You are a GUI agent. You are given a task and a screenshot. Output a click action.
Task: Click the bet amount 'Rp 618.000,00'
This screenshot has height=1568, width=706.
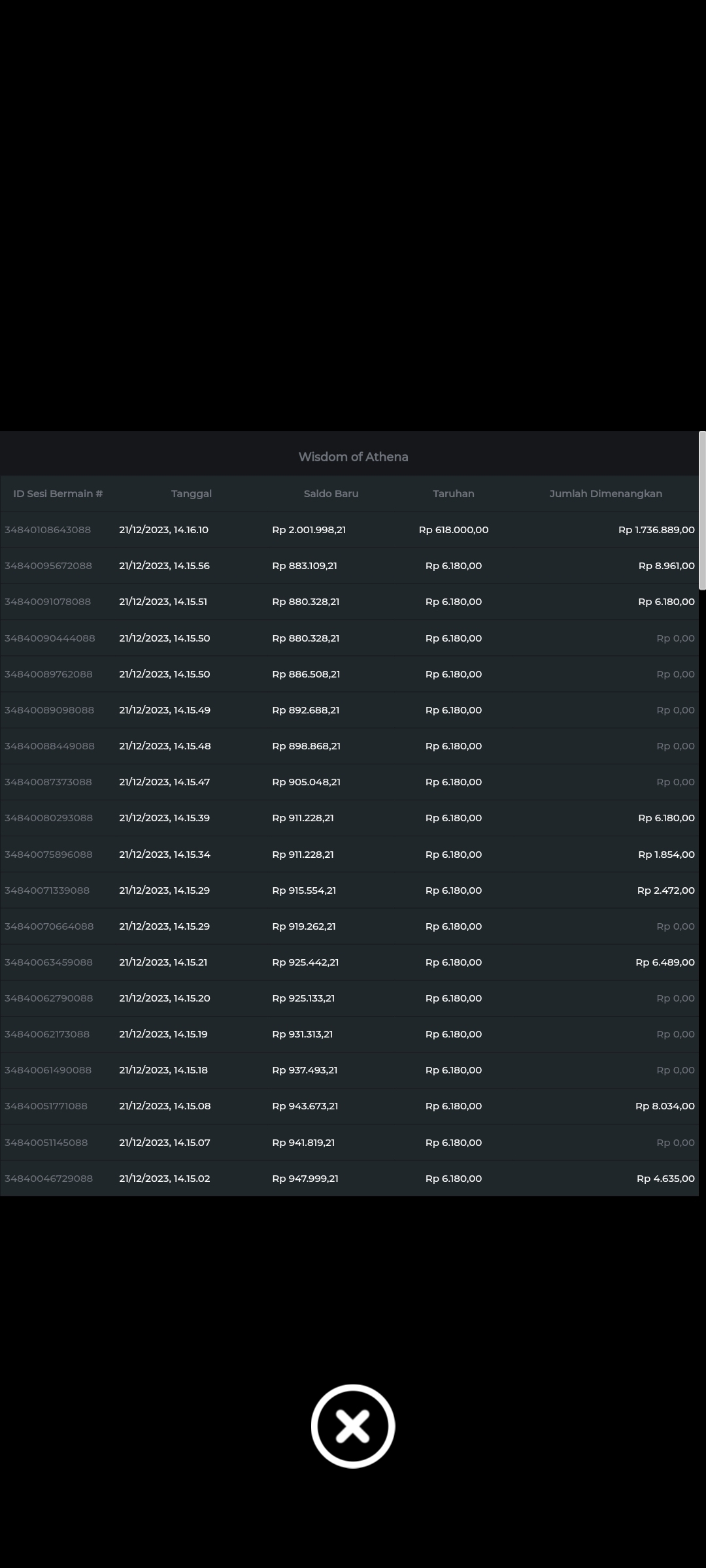[x=454, y=530]
